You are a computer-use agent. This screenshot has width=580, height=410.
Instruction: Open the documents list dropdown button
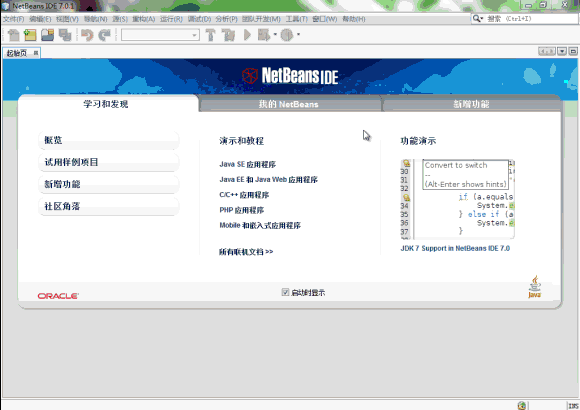tap(562, 51)
